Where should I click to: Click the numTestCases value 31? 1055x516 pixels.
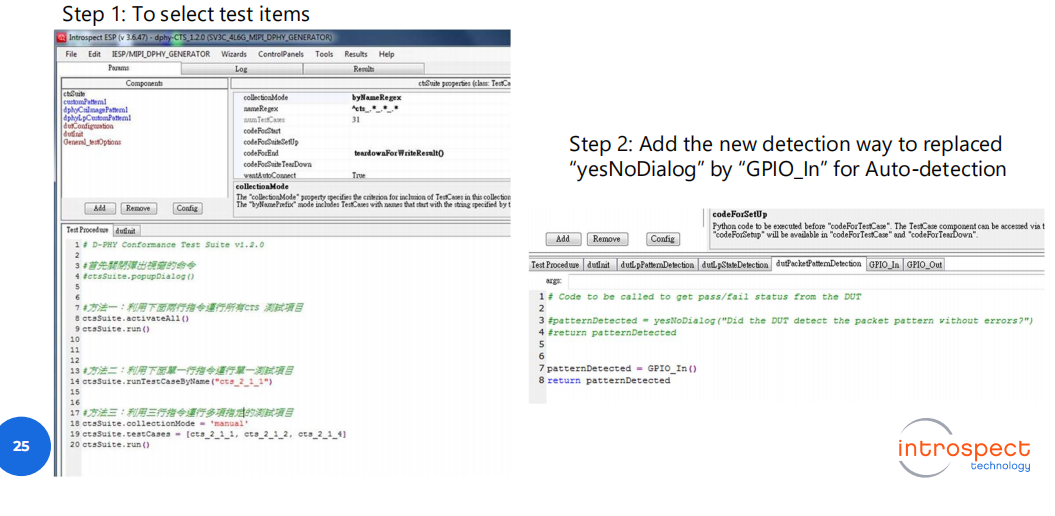click(355, 119)
